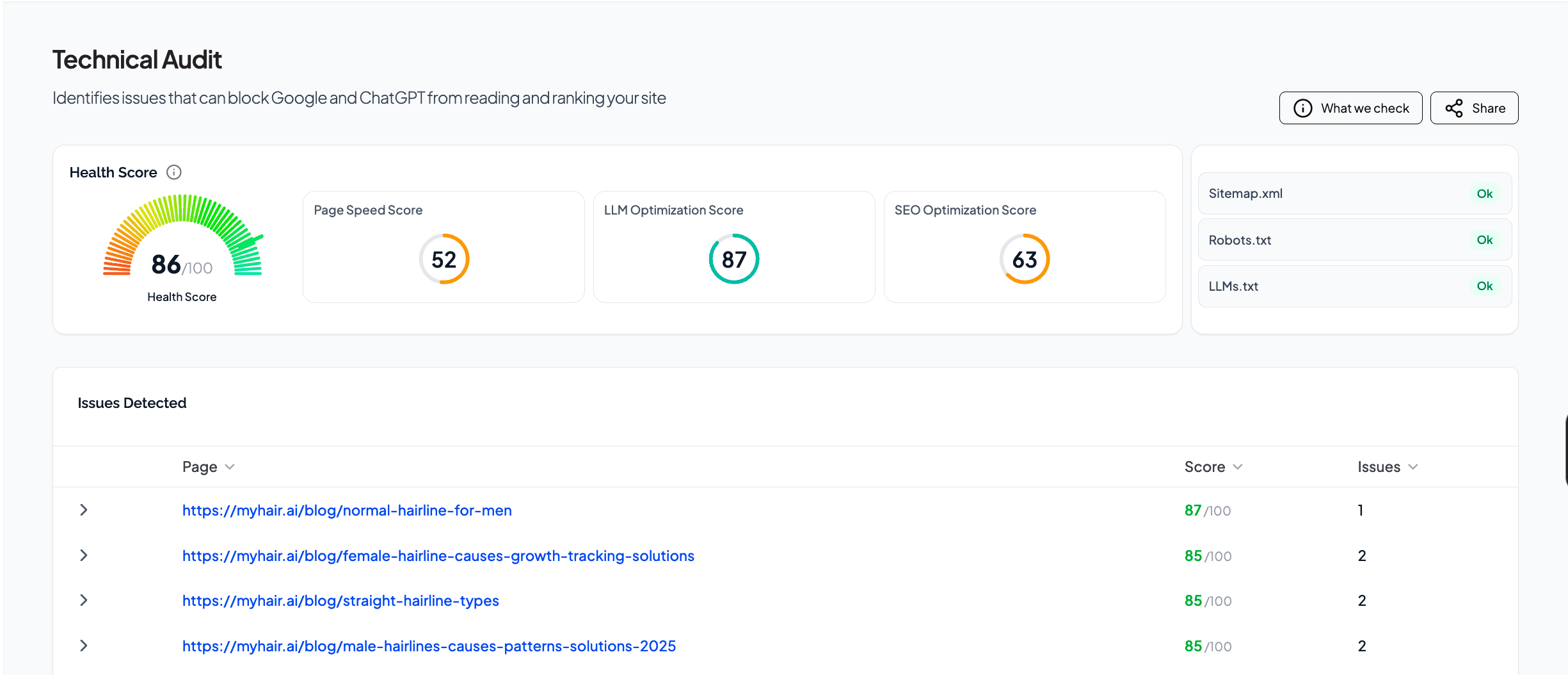
Task: Expand the straight-hairline-types row
Action: pyautogui.click(x=84, y=600)
